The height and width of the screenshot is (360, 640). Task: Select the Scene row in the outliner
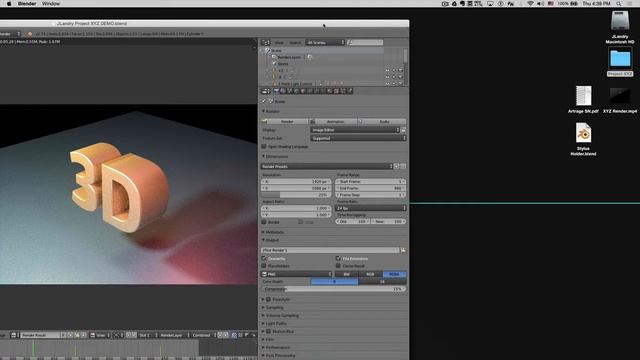coord(322,51)
